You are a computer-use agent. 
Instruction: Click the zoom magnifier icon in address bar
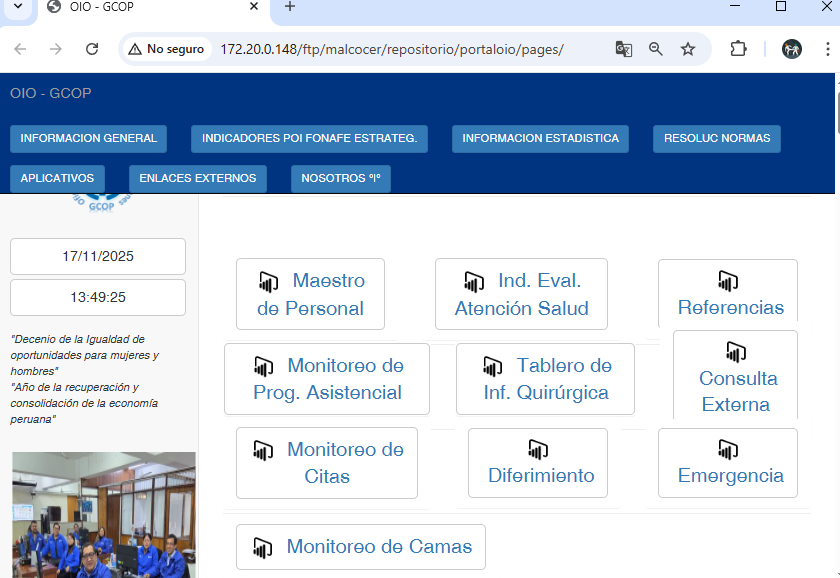coord(656,49)
